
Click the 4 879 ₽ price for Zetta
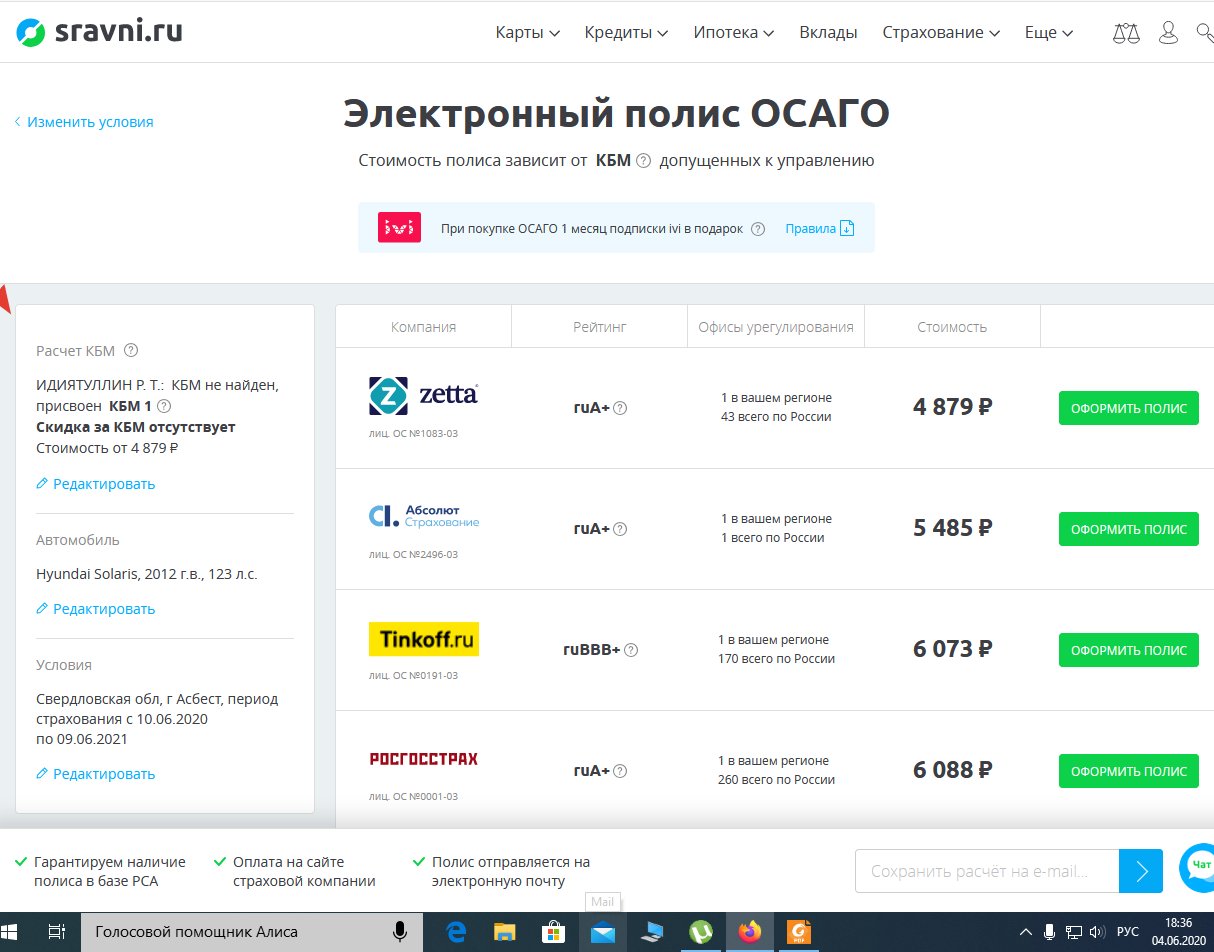(952, 407)
